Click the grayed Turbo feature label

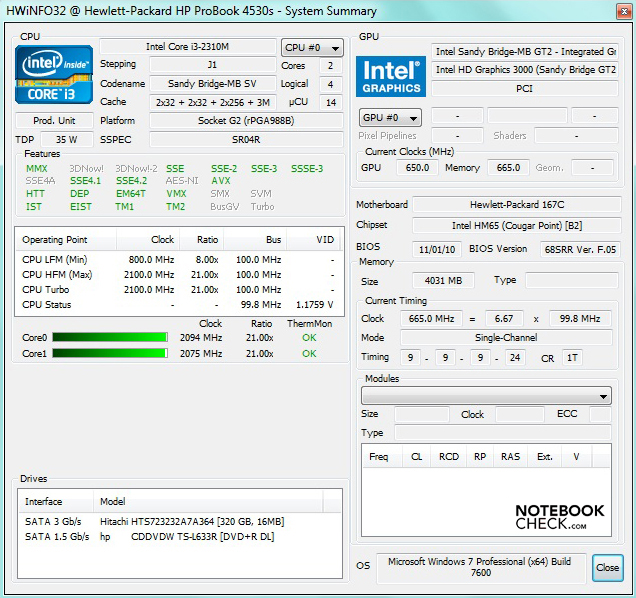click(x=262, y=207)
